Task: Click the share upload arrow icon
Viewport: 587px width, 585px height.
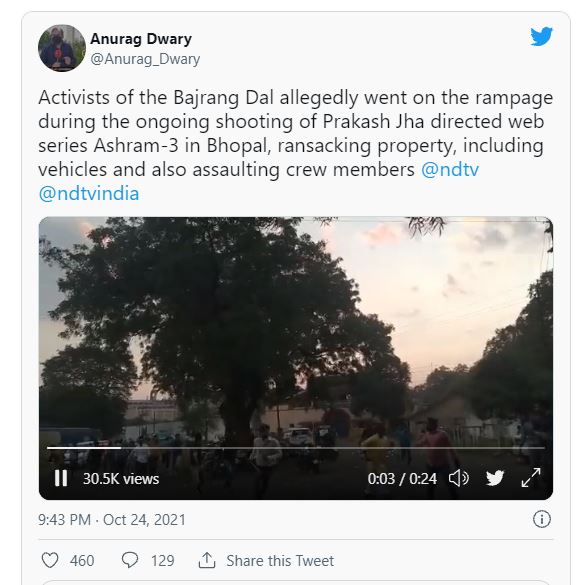Action: [207, 560]
